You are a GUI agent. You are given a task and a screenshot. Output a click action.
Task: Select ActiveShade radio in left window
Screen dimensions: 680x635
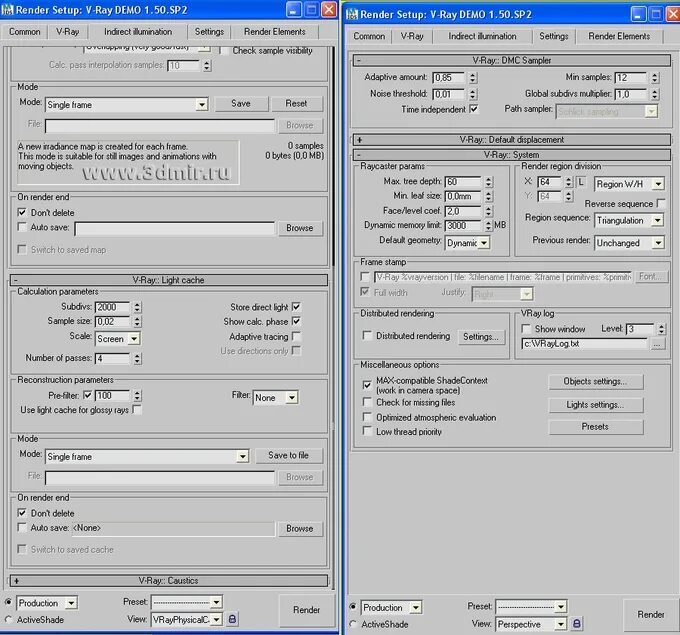coord(8,619)
